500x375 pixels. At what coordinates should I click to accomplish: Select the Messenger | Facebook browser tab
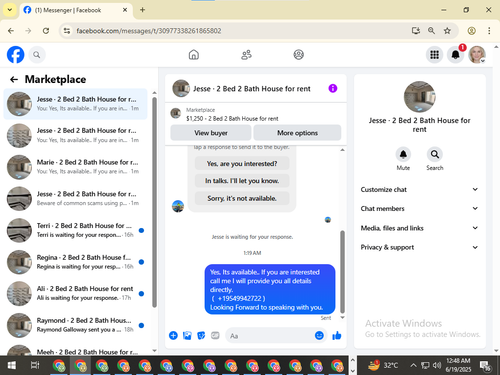click(x=76, y=10)
